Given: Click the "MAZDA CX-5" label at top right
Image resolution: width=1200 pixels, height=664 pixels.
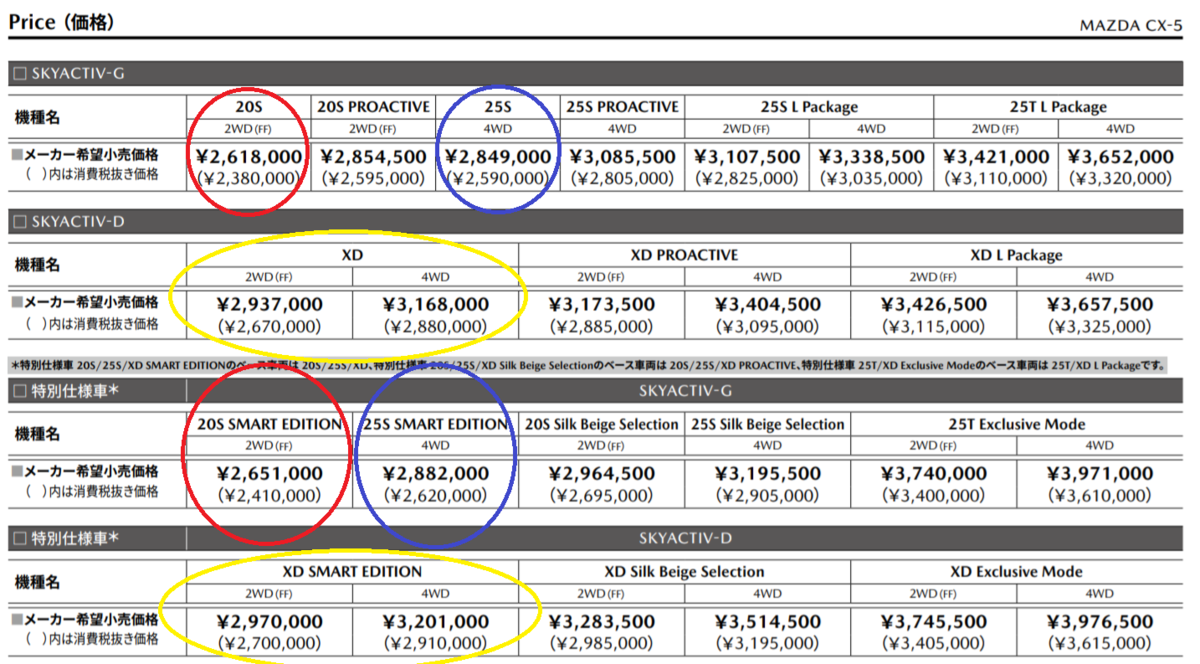Looking at the screenshot, I should (1130, 24).
